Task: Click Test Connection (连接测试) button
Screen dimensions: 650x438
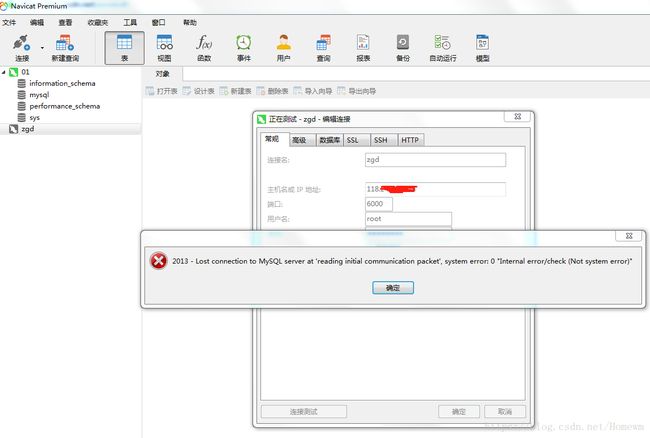Action: point(304,411)
